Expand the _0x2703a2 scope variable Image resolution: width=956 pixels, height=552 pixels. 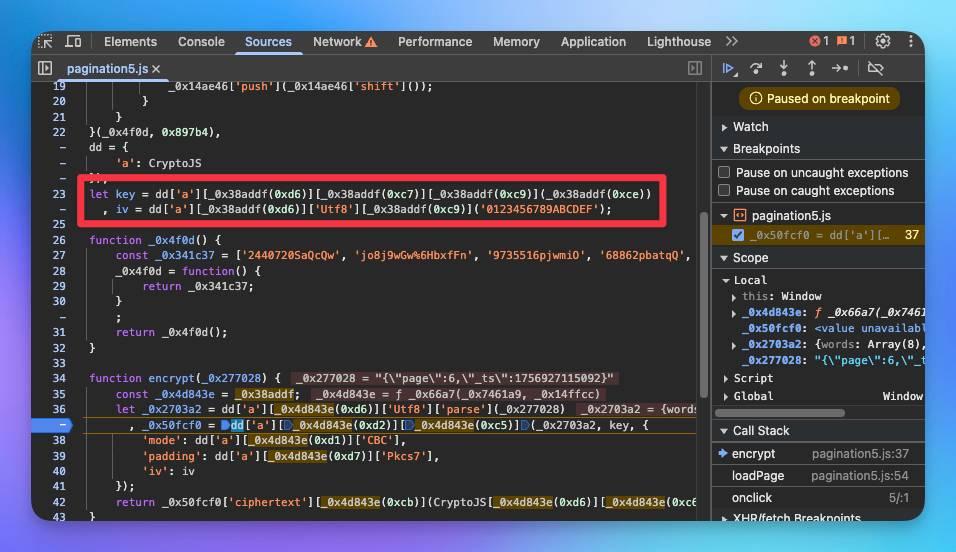pos(734,345)
